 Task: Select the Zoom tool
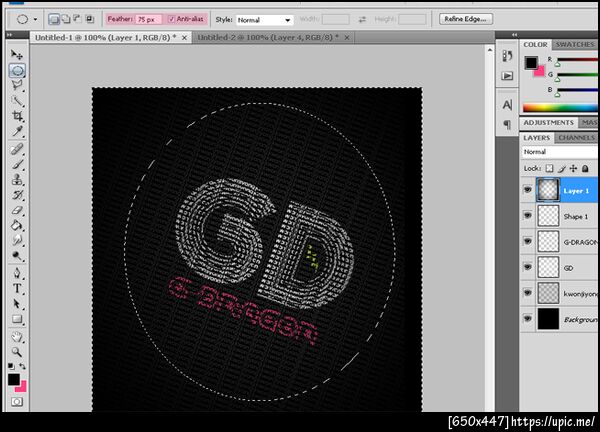point(17,352)
